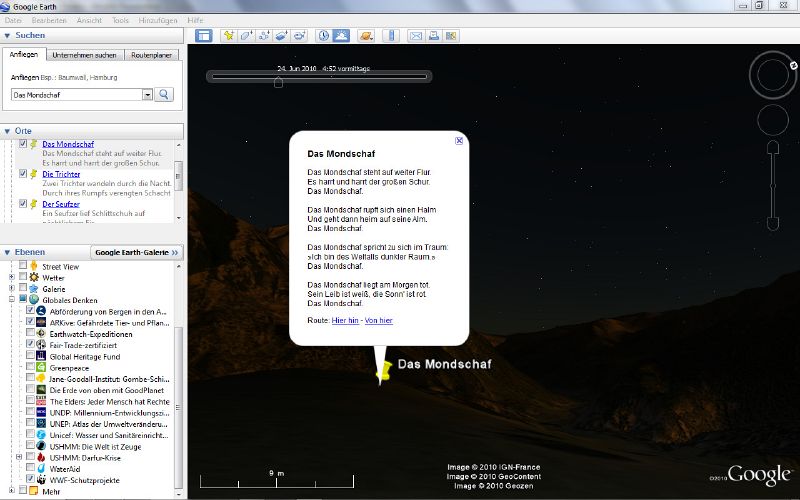Open the Google Earth-Galerie button

136,253
